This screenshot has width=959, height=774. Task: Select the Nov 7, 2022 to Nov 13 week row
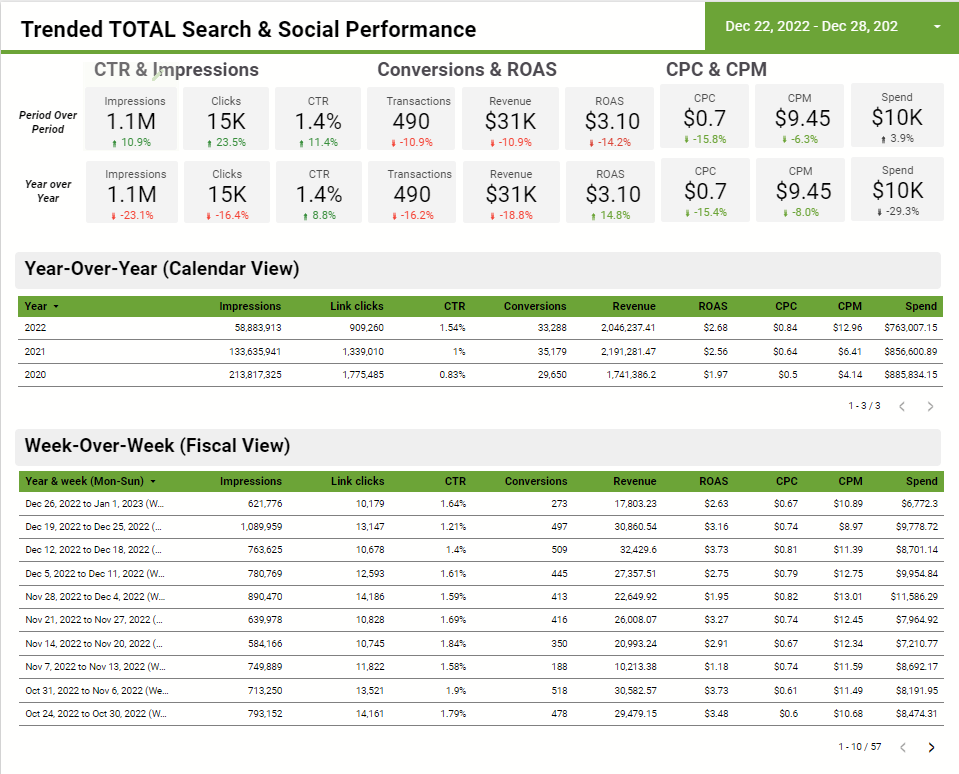tap(481, 667)
